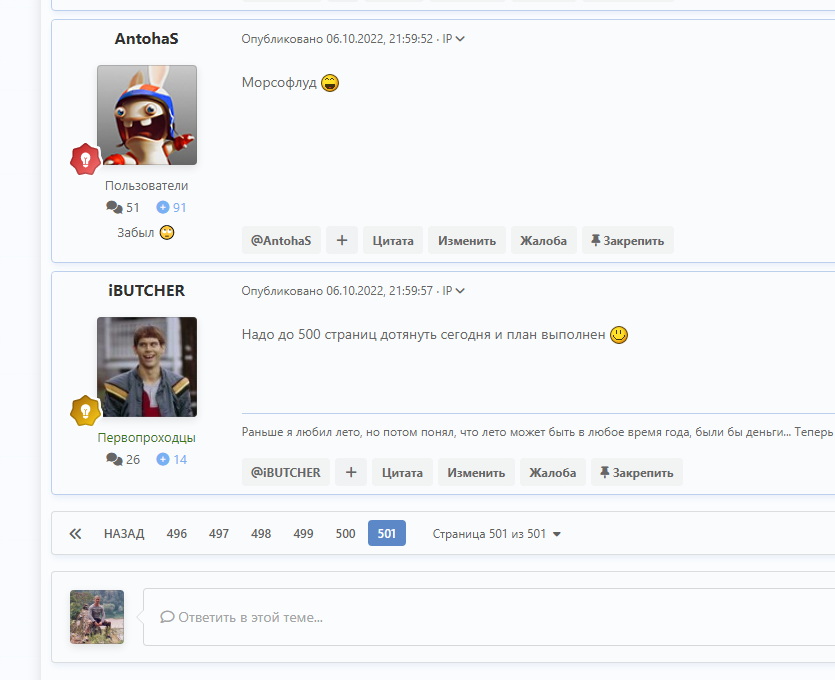835x680 pixels.
Task: Expand IP dropdown in AntohaS post
Action: point(454,39)
